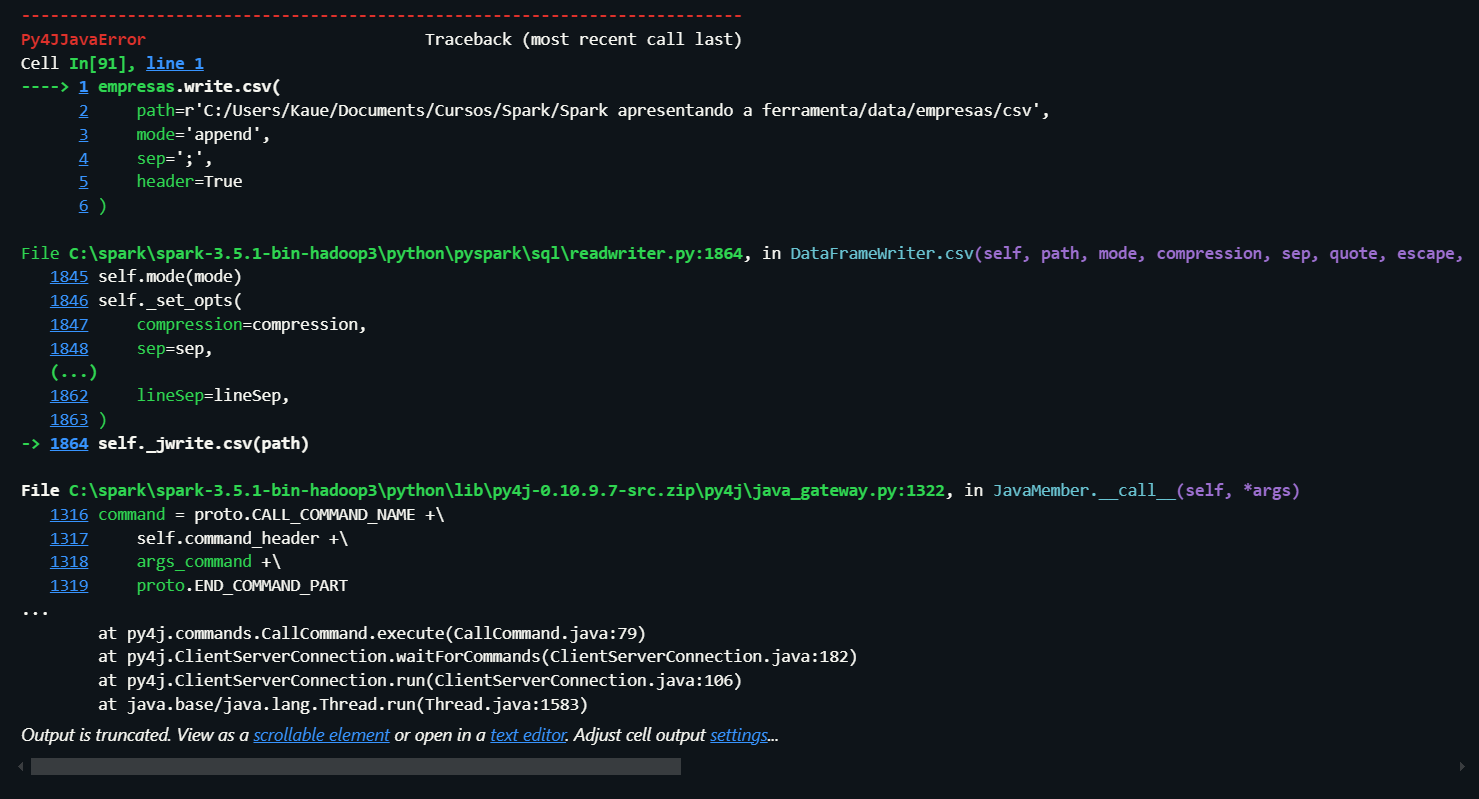The image size is (1479, 799).
Task: Open readwriter.py line 1863 link
Action: [x=69, y=419]
